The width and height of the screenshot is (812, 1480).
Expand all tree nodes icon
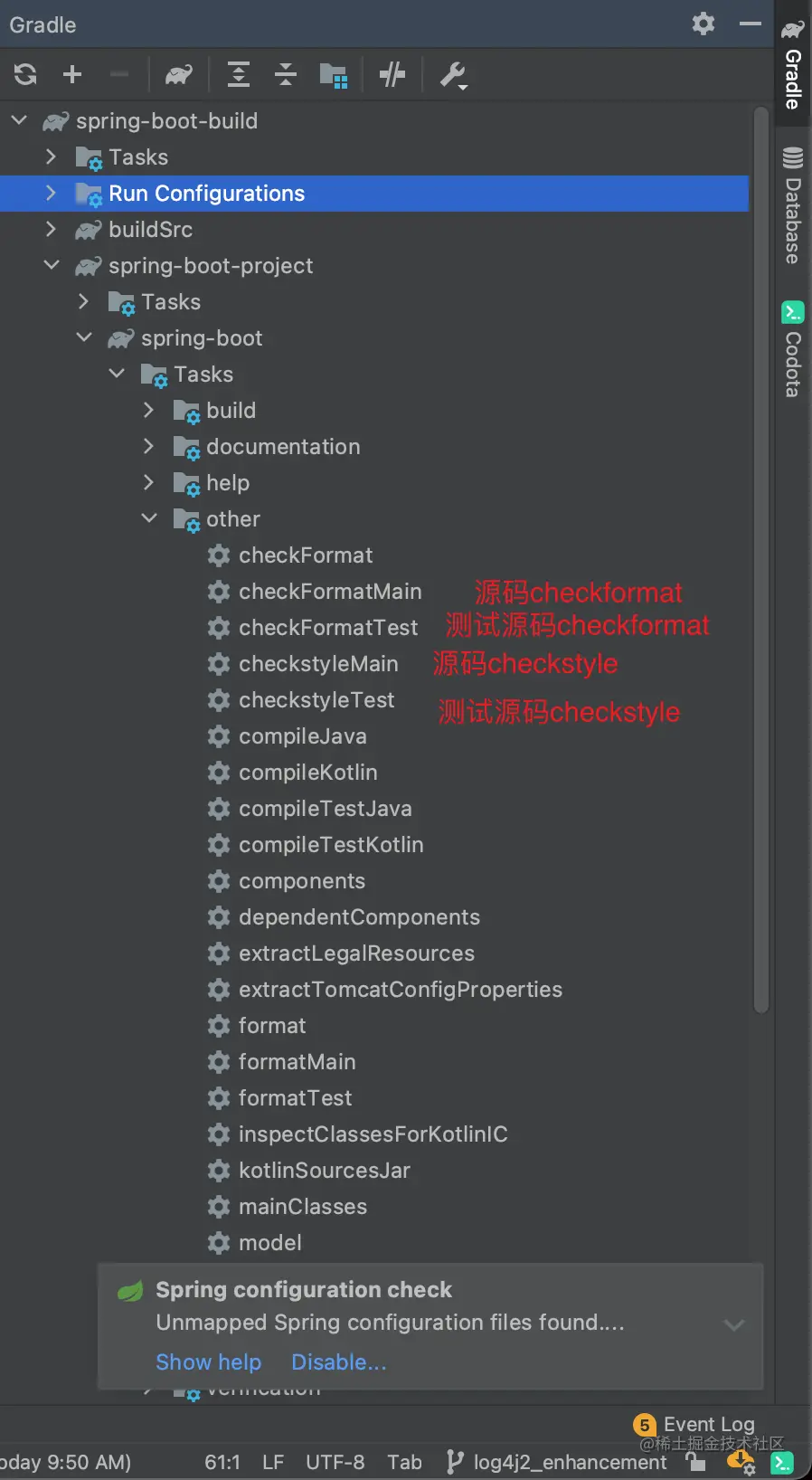[239, 74]
